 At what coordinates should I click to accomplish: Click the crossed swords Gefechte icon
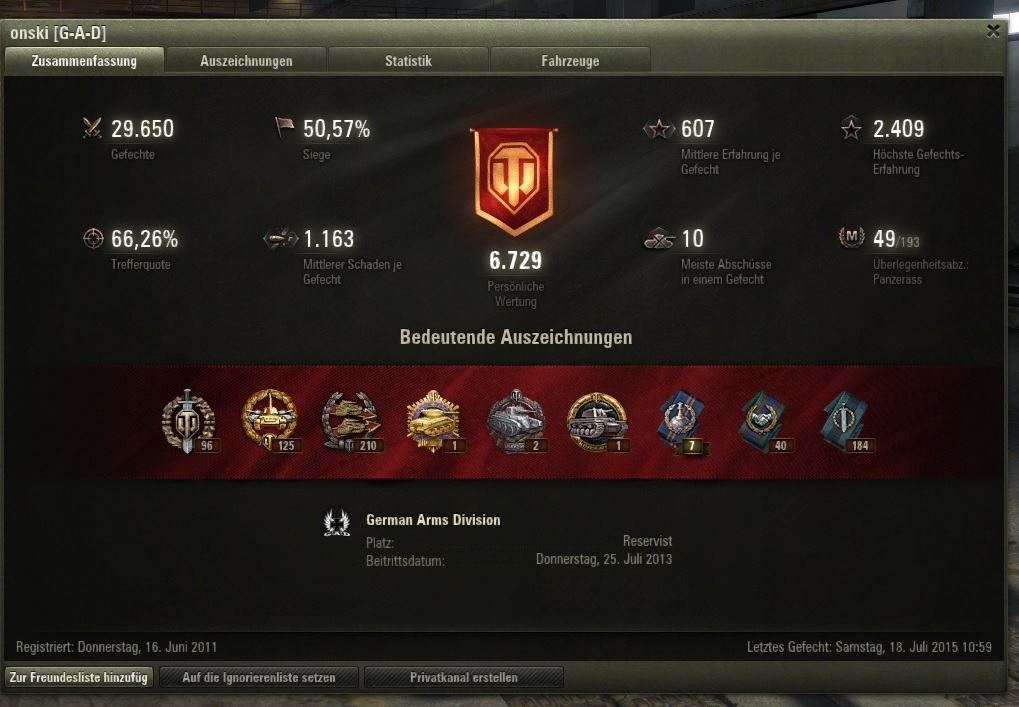click(92, 127)
